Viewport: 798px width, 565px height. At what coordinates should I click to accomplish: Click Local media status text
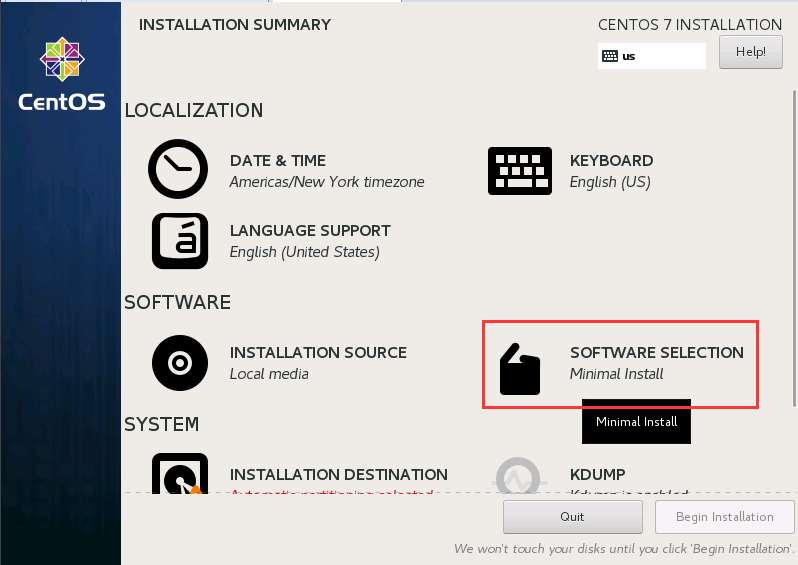[269, 374]
